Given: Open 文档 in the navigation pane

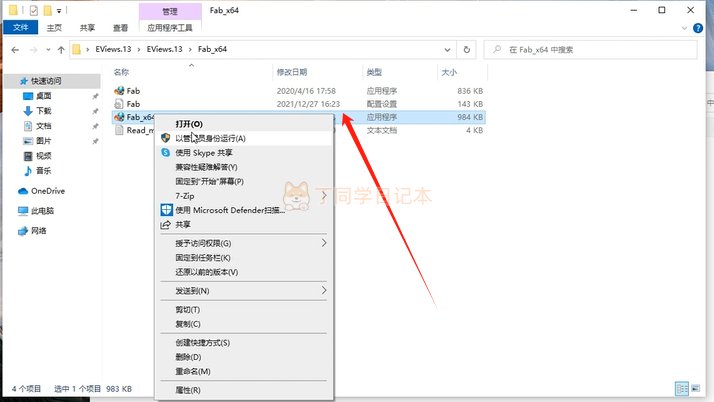Looking at the screenshot, I should click(44, 126).
